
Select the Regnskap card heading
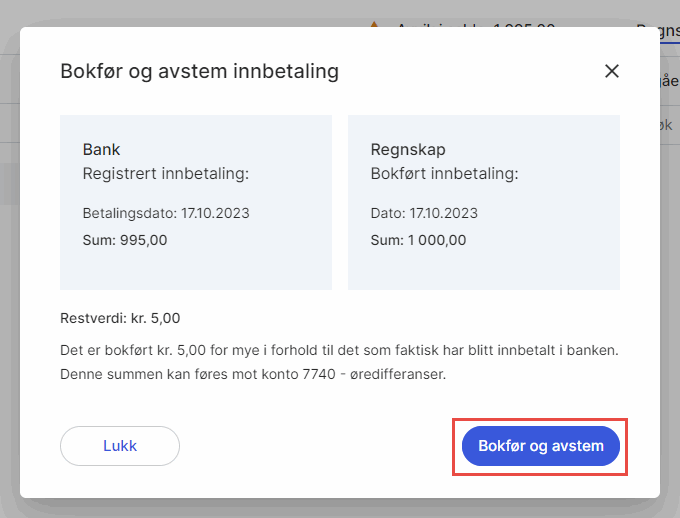[x=407, y=150]
